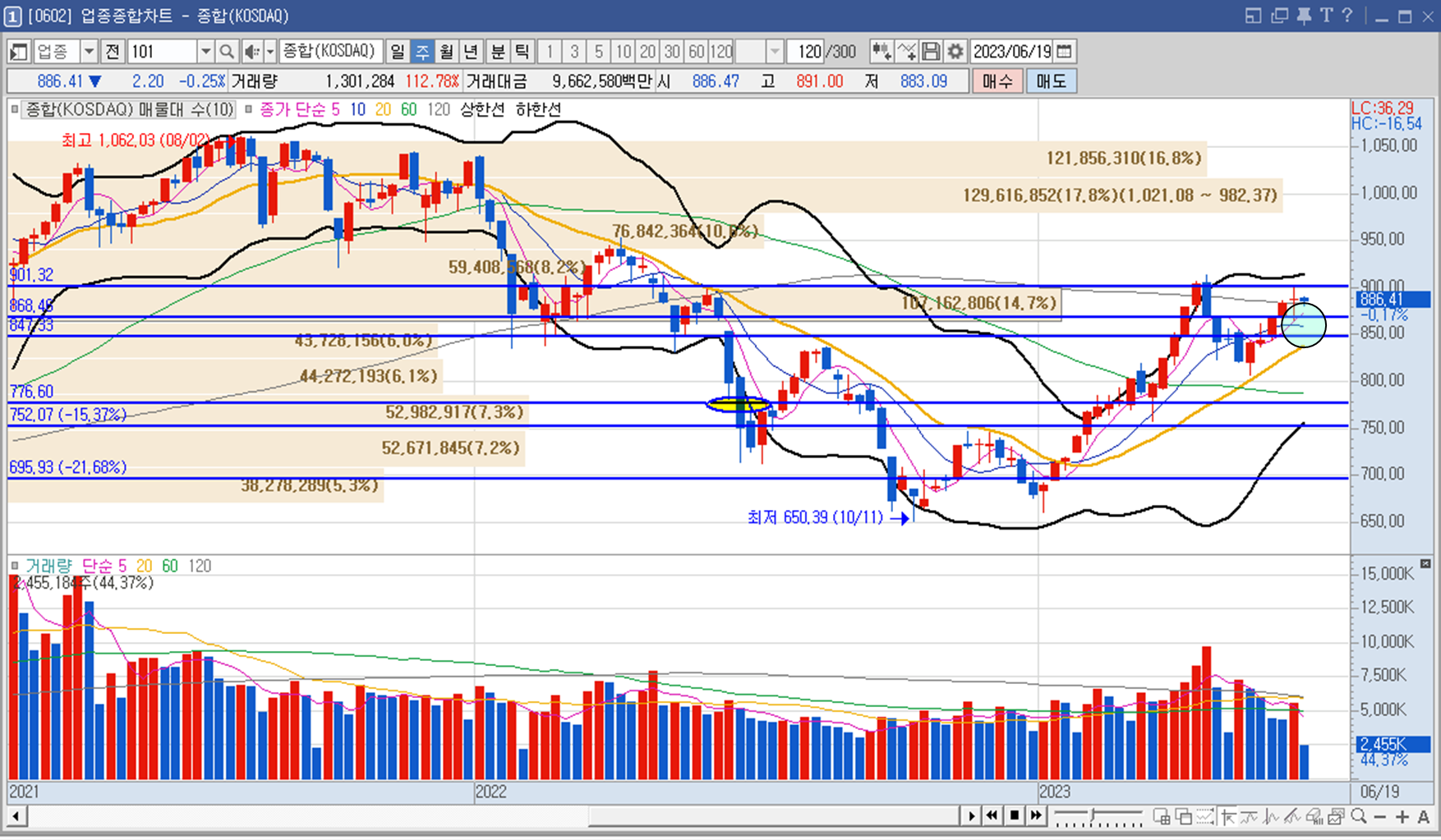The height and width of the screenshot is (840, 1441).
Task: Select the 년 yearly period button
Action: [x=471, y=52]
